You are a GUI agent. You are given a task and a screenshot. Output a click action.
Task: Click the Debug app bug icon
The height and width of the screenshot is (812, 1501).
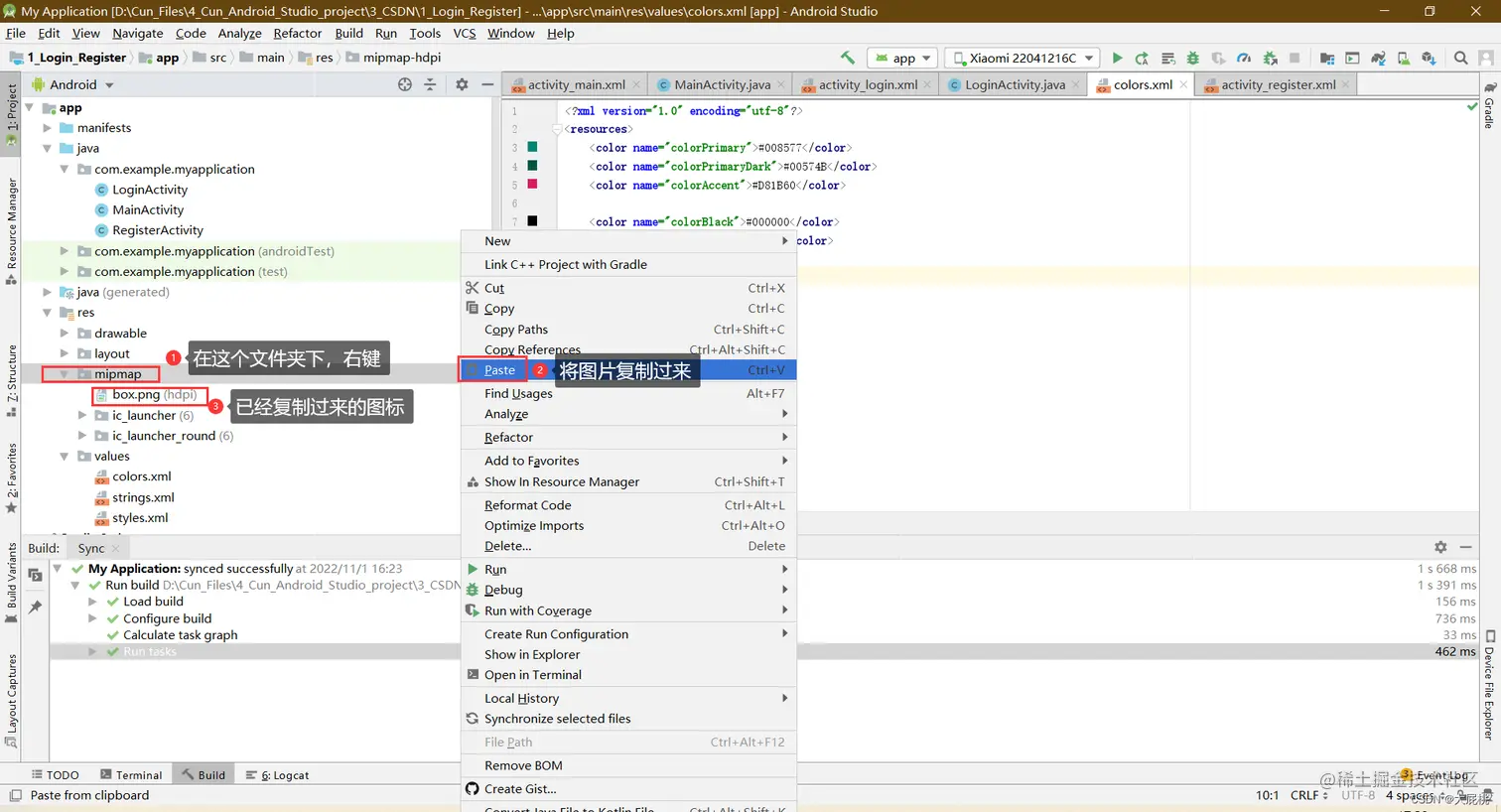point(1193,58)
